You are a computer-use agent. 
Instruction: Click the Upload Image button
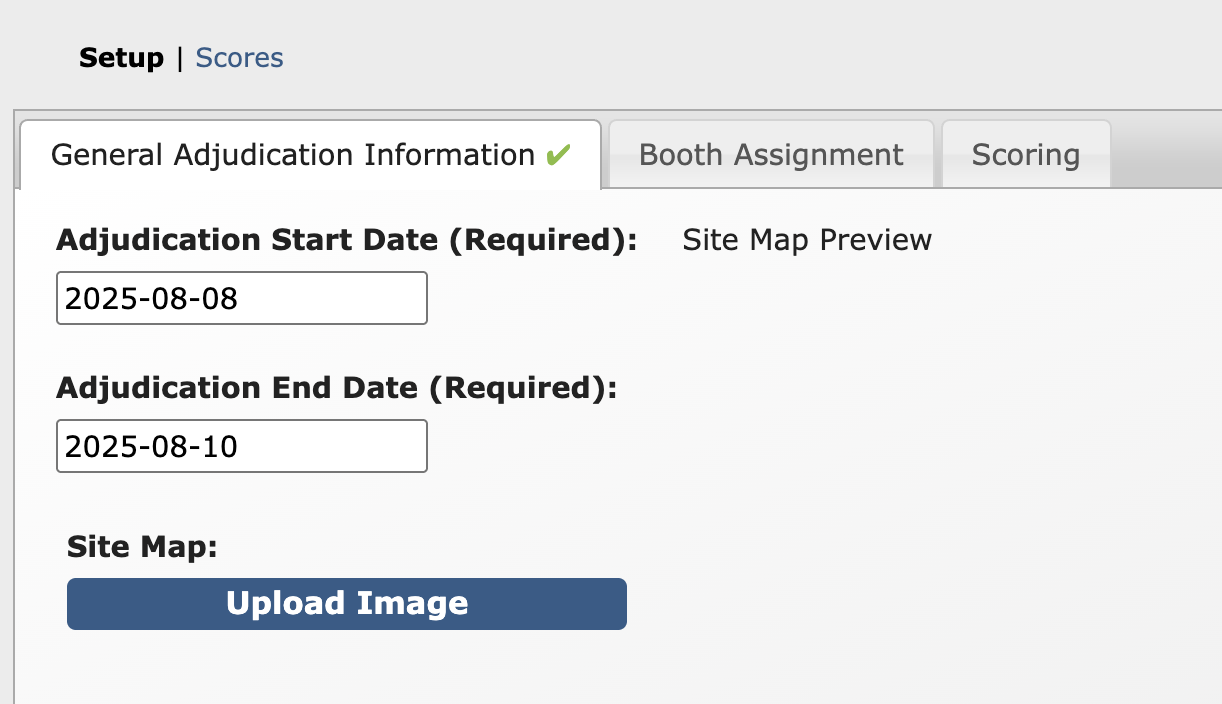pyautogui.click(x=346, y=604)
